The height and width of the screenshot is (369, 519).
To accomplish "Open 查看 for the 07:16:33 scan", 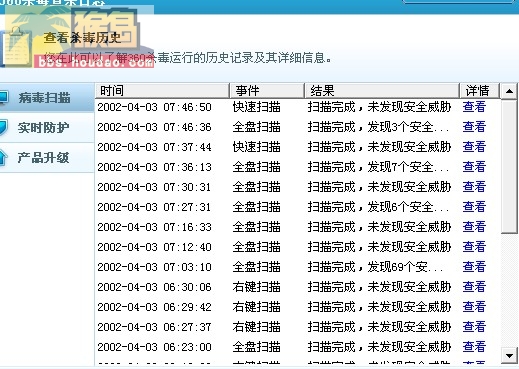I will tap(474, 227).
